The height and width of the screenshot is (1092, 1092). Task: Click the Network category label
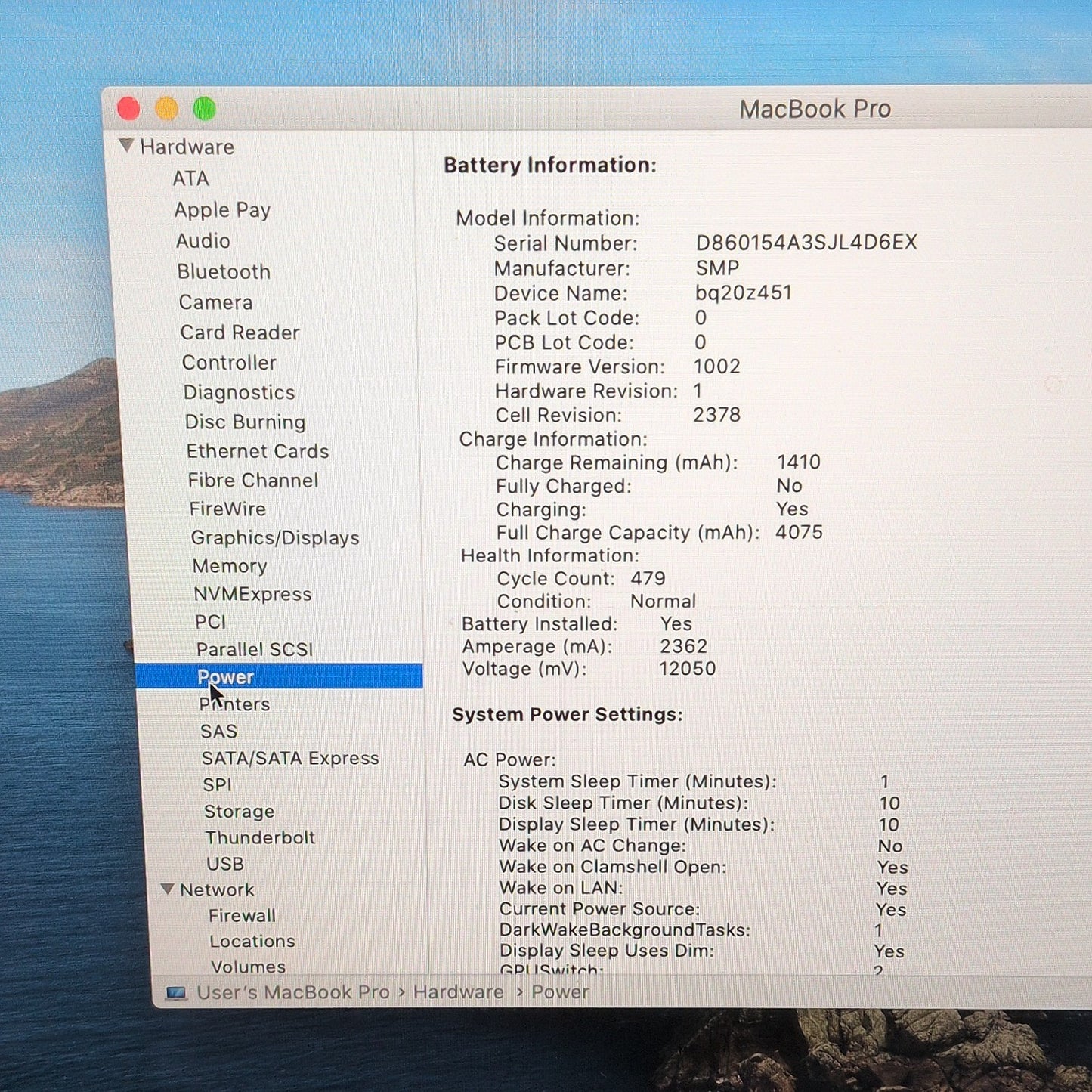pos(217,889)
